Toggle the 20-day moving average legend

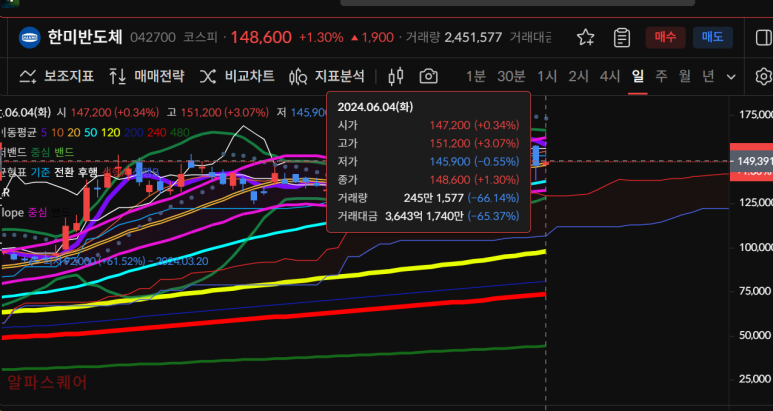[74, 132]
